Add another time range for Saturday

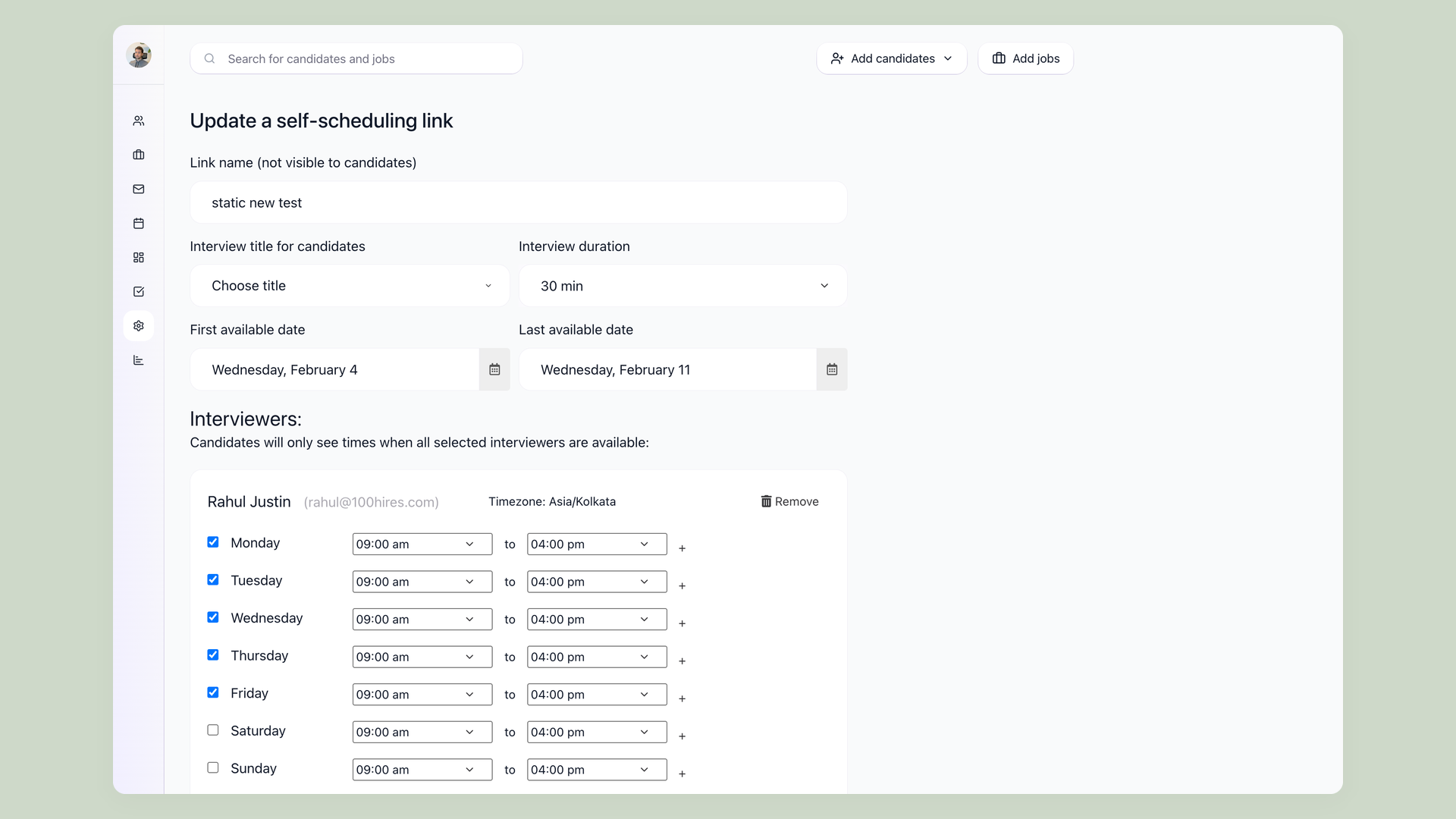click(682, 736)
